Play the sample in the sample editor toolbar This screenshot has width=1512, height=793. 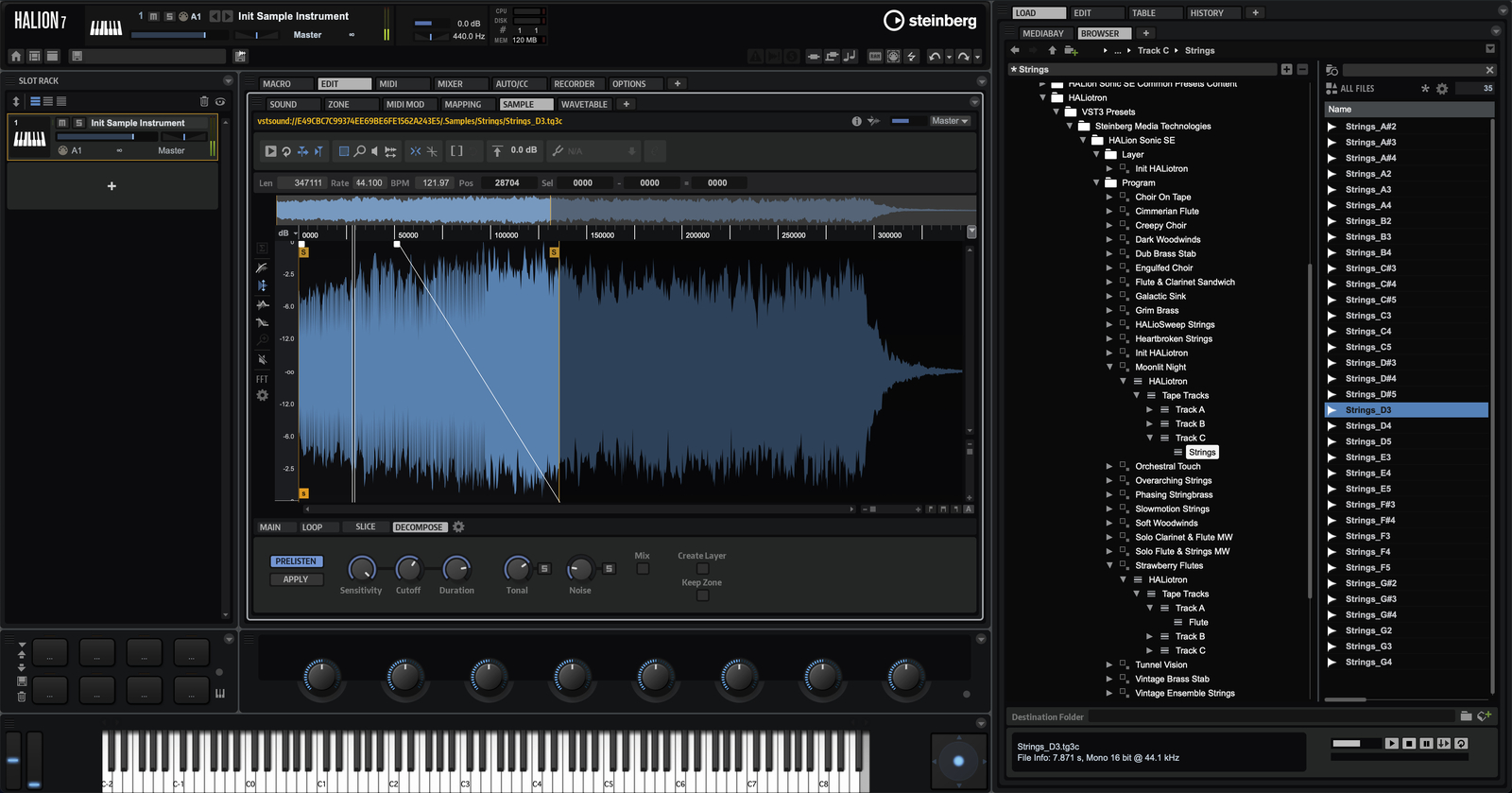270,151
